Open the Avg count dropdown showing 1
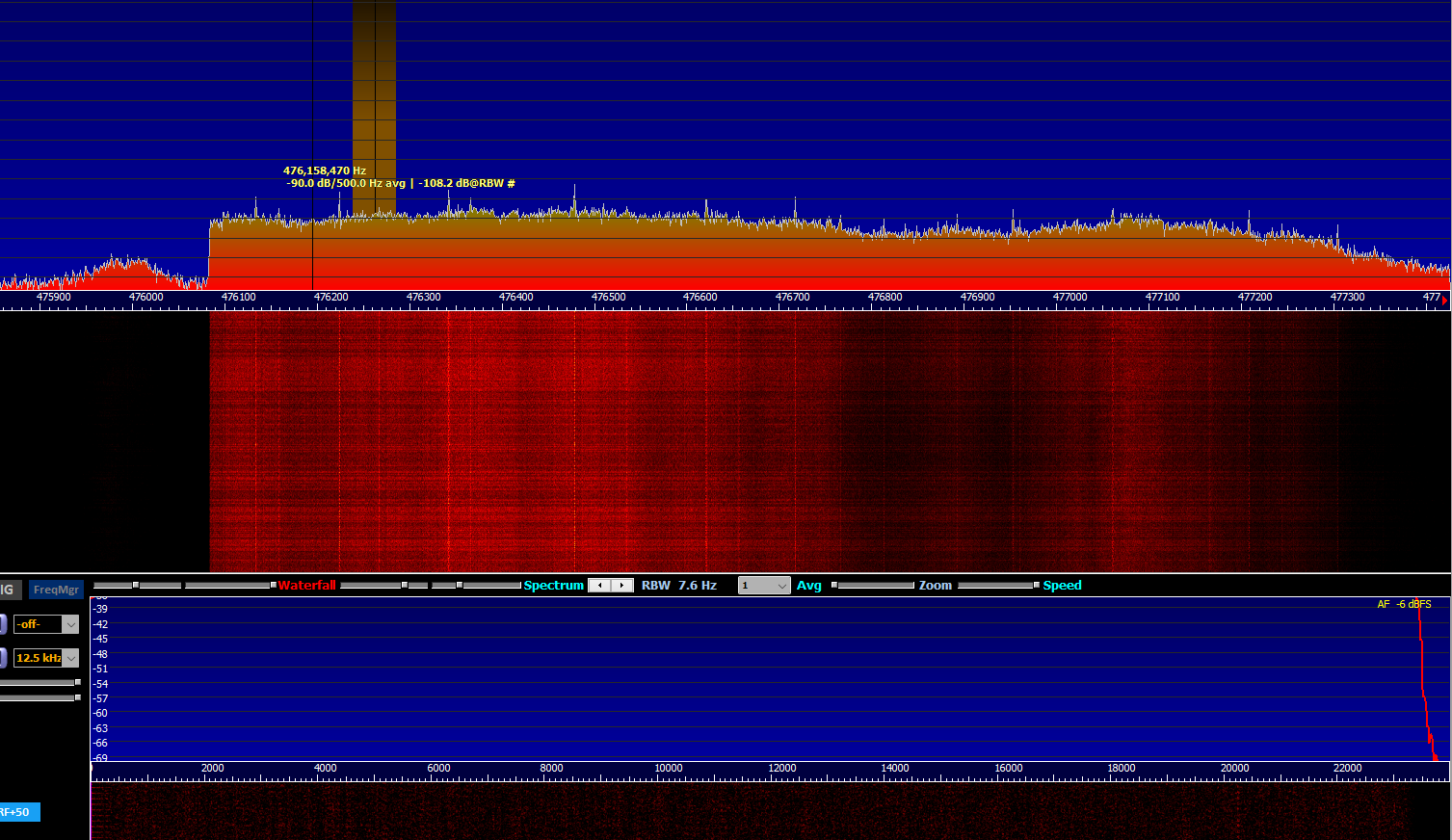This screenshot has width=1452, height=840. 764,586
